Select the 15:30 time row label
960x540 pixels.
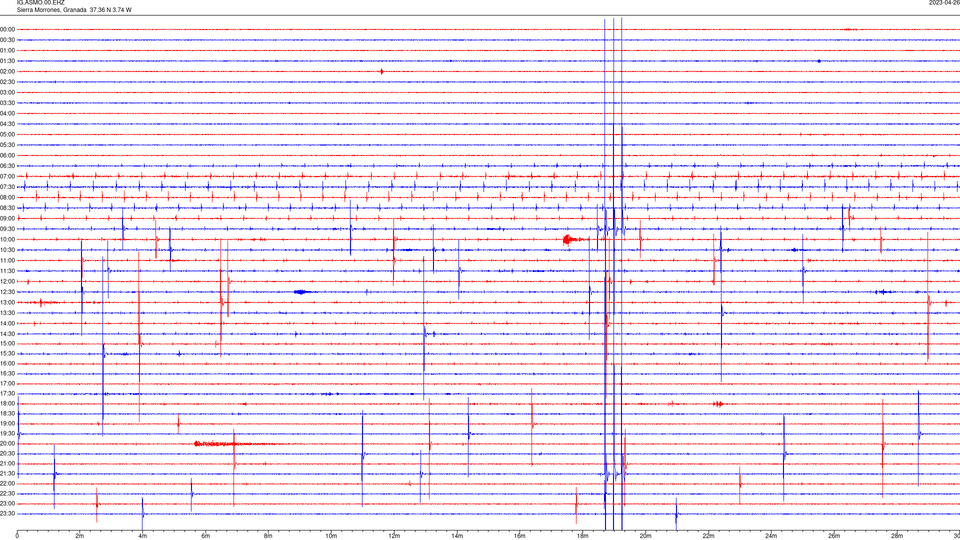click(x=8, y=353)
